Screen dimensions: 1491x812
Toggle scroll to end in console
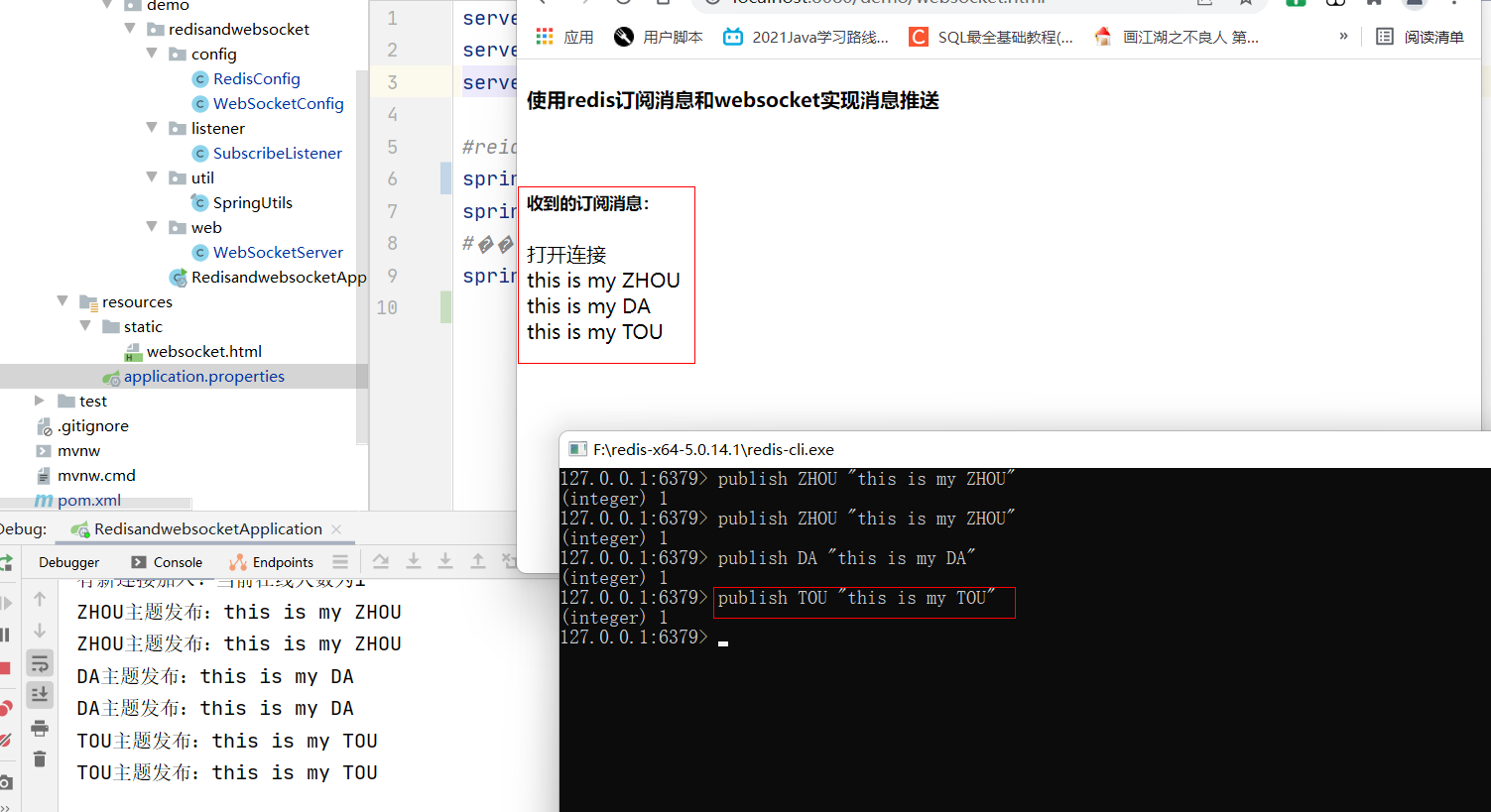(40, 695)
